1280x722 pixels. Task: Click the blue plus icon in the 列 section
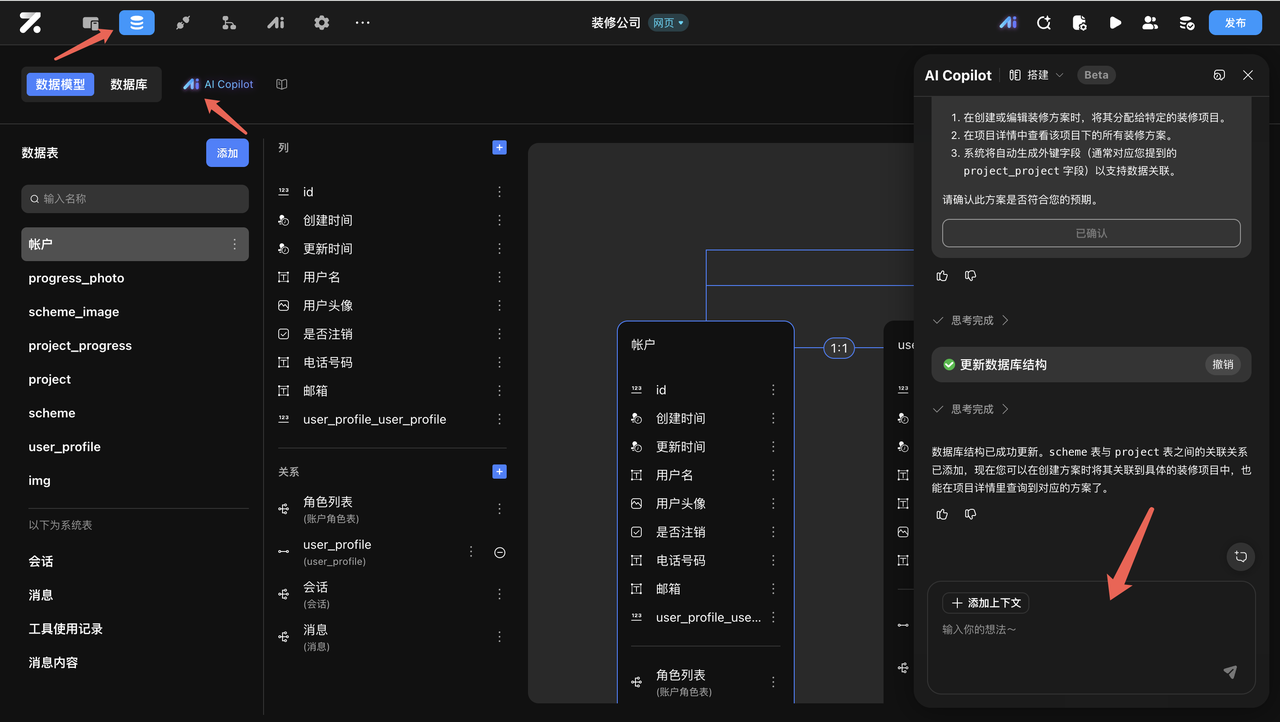click(500, 148)
